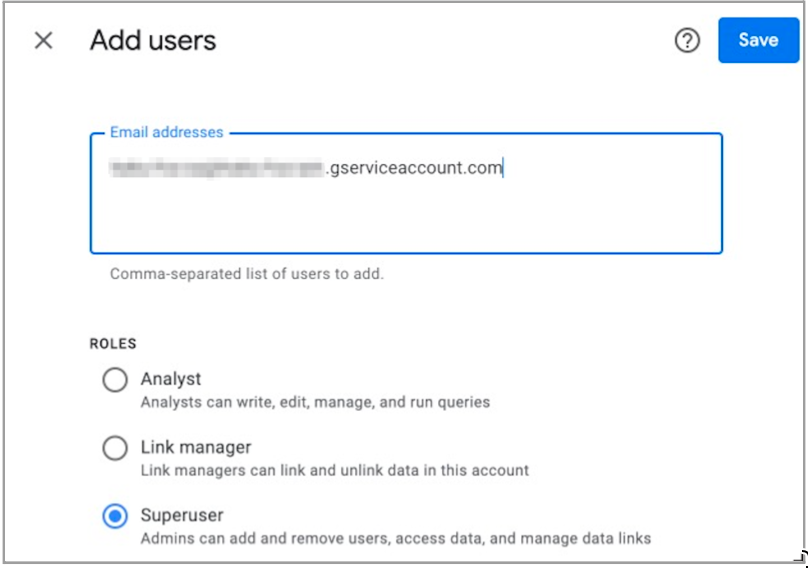Click the blue Save button
The height and width of the screenshot is (568, 808).
point(757,40)
